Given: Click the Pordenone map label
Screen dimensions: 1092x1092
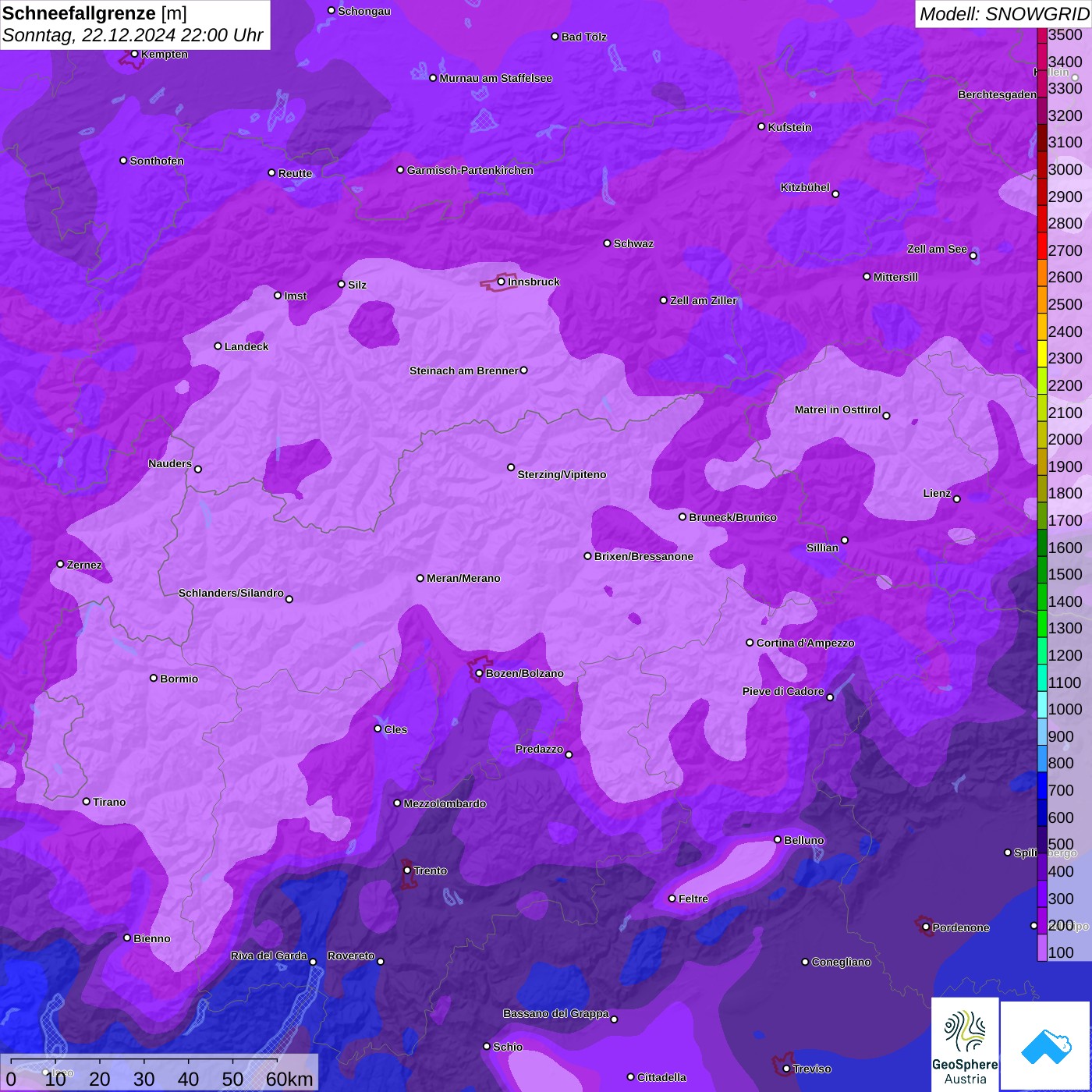Looking at the screenshot, I should click(x=961, y=927).
